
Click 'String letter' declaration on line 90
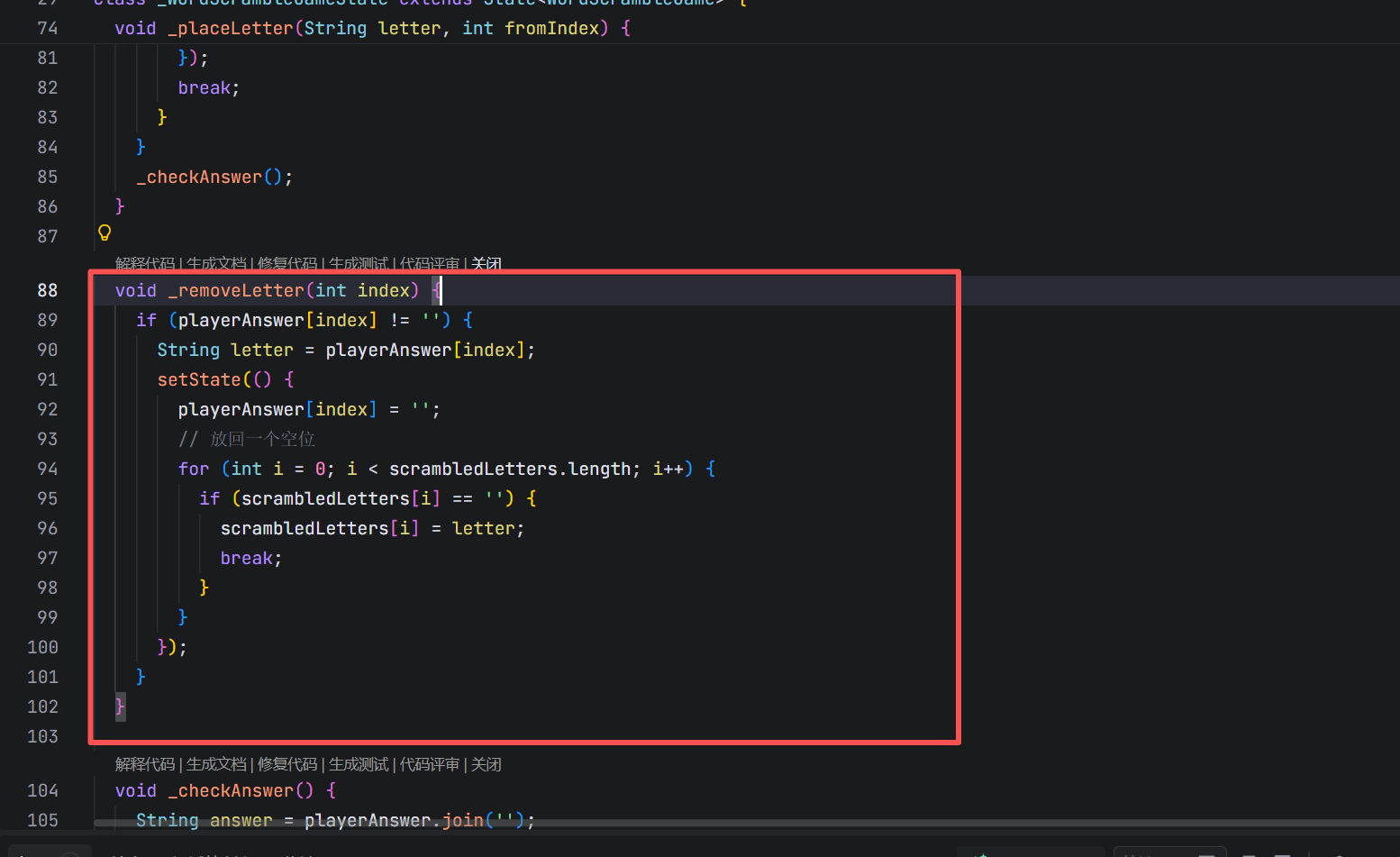point(225,350)
